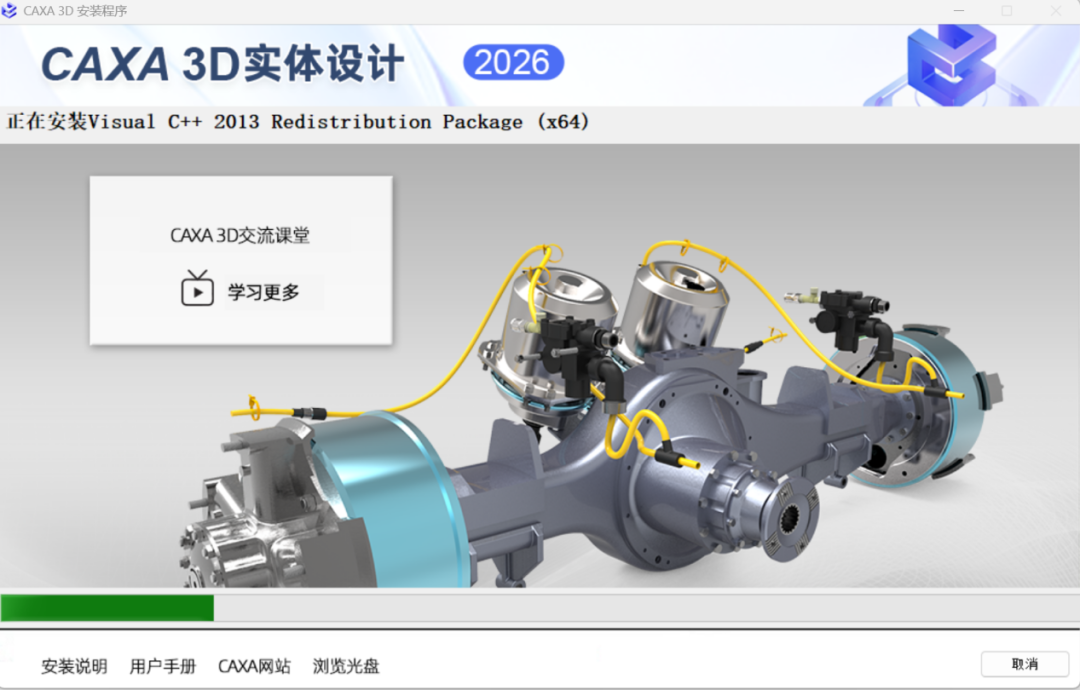Click the CAXA 3D交流课堂 heading
The image size is (1080, 690).
pos(240,236)
